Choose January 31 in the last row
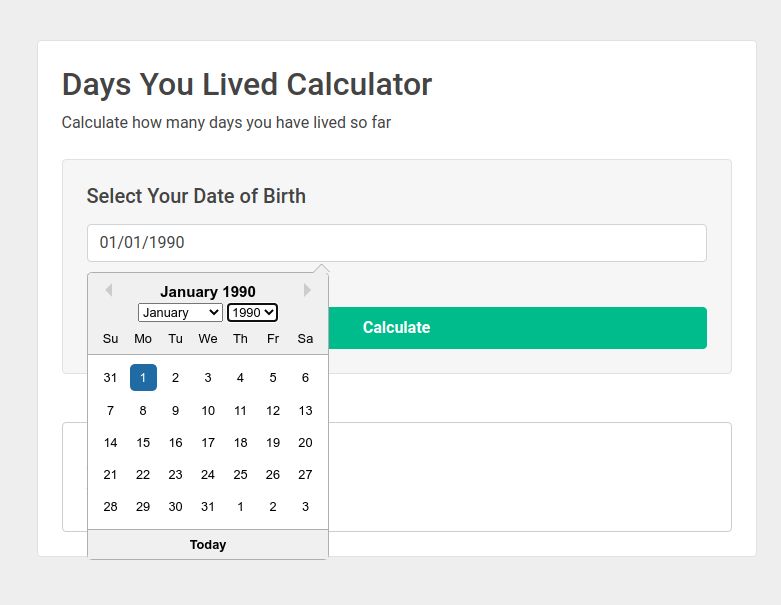Screen dimensions: 781x605 coord(208,507)
